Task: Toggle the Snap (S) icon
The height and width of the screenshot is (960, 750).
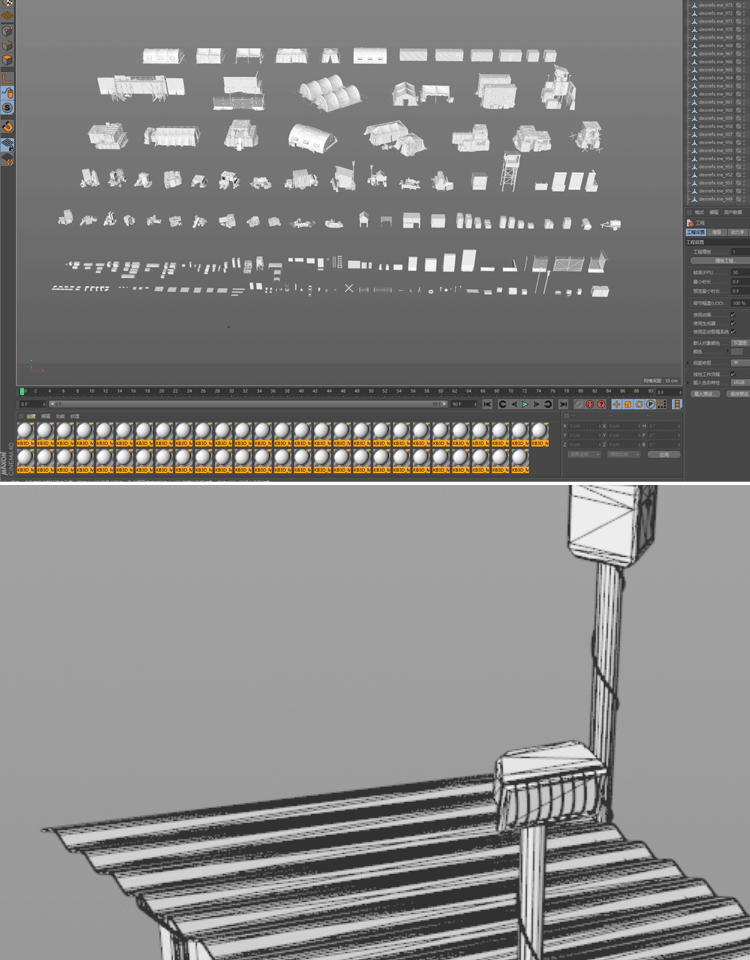Action: [7, 108]
